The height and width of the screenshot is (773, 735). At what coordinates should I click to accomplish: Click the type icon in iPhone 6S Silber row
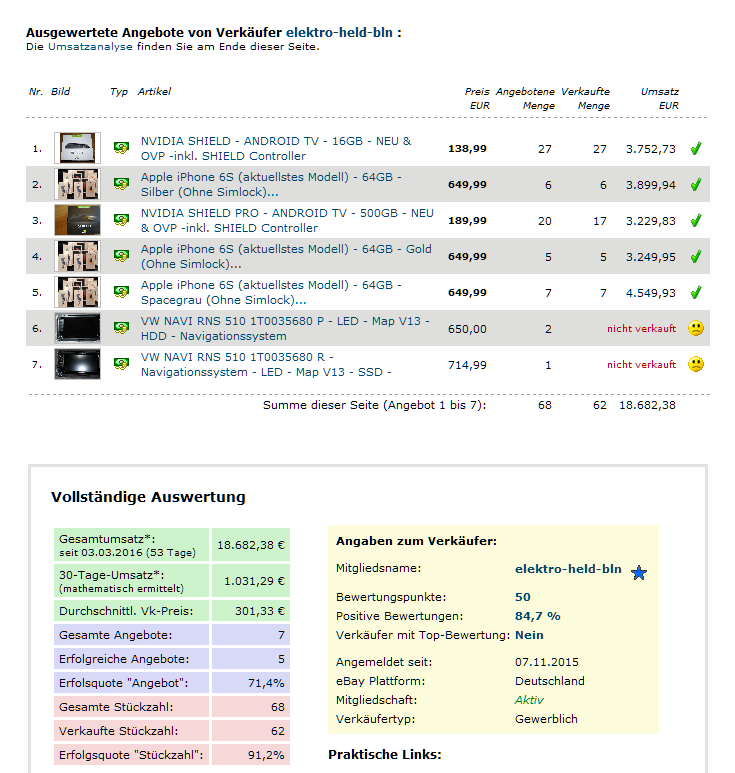[121, 183]
